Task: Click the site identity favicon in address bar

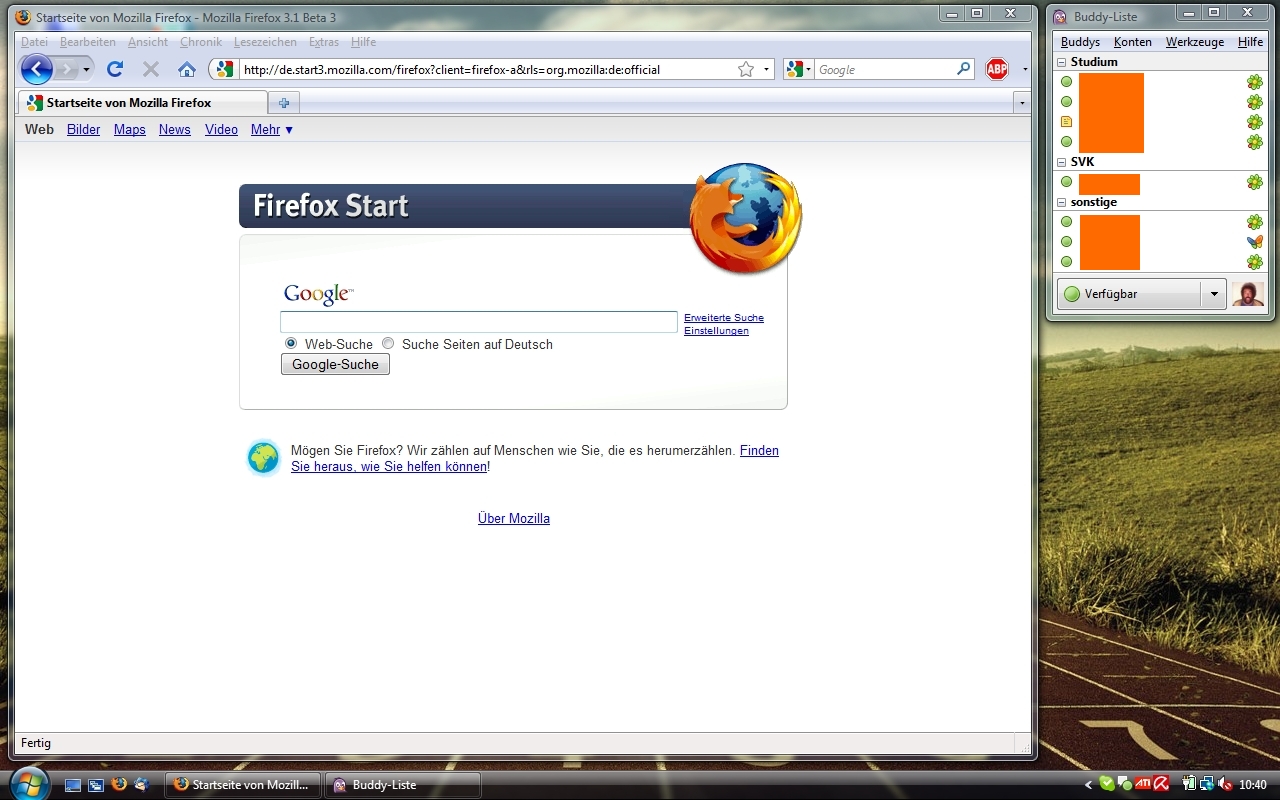Action: point(225,70)
